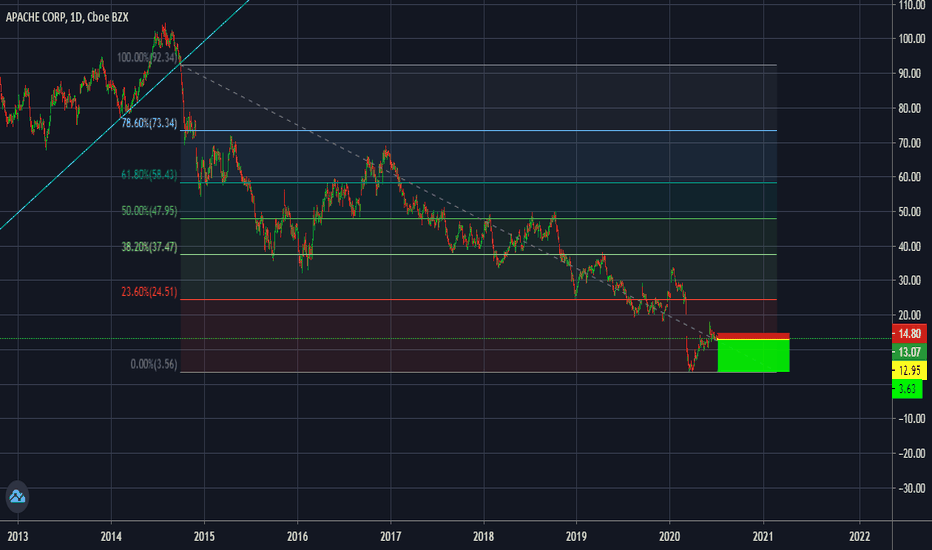This screenshot has height=550, width=932.
Task: Select the red 23.60% horizontal level line
Action: pos(478,300)
